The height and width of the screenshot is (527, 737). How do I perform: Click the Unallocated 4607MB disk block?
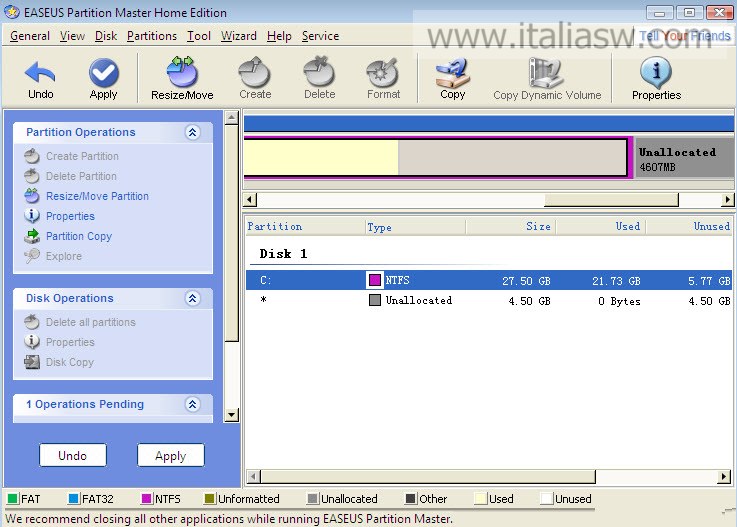pyautogui.click(x=684, y=158)
